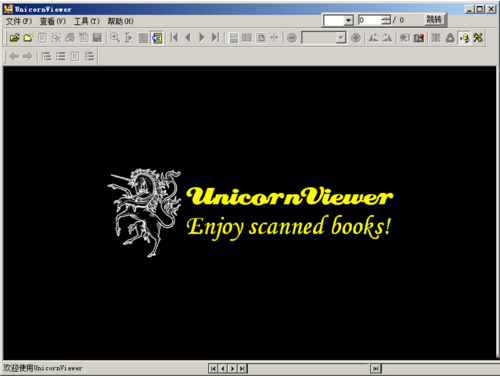Switch to two-page side-by-side layout icon
This screenshot has width=500, height=378.
pos(247,38)
